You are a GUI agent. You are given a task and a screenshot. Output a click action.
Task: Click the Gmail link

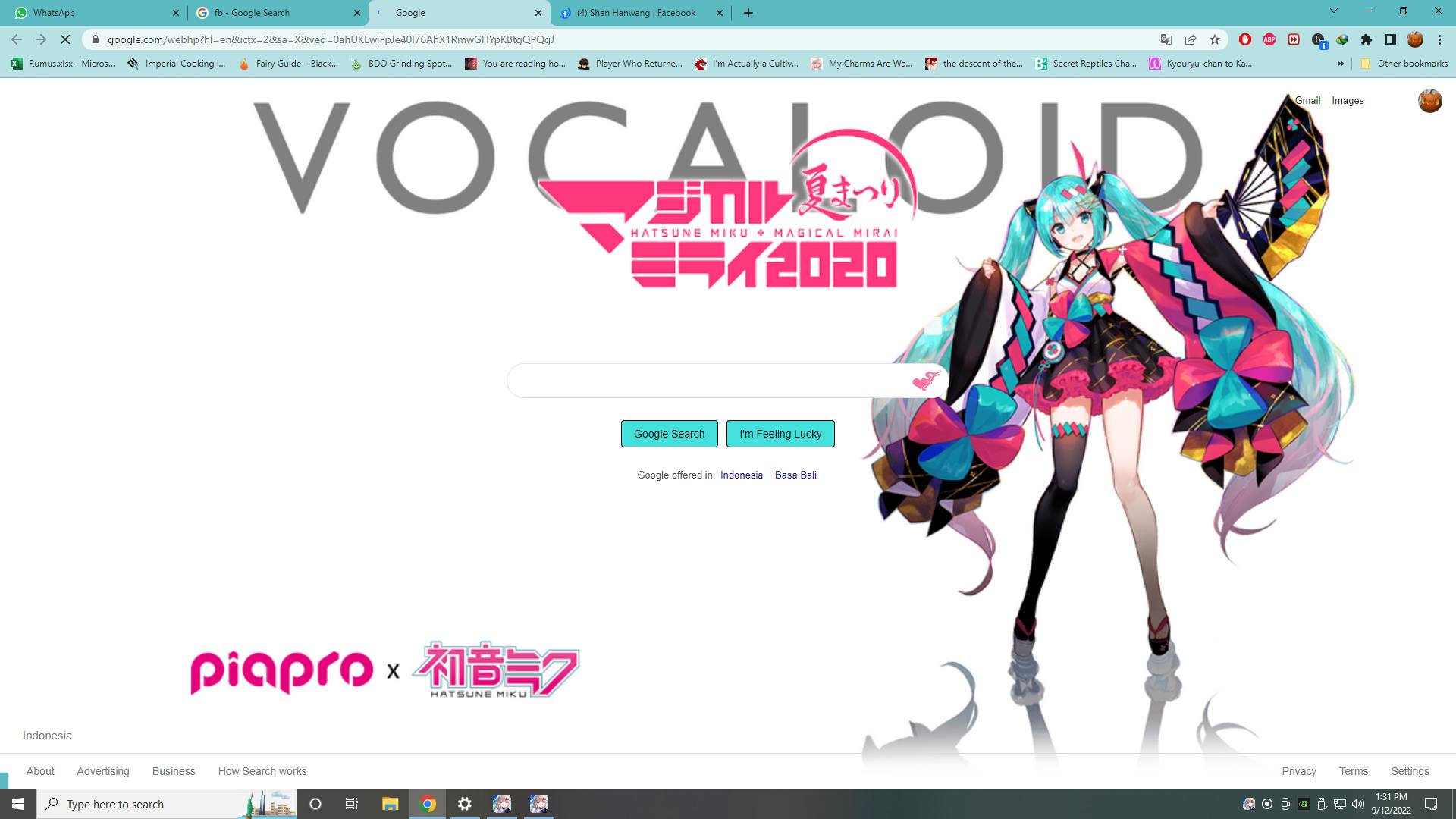tap(1307, 100)
